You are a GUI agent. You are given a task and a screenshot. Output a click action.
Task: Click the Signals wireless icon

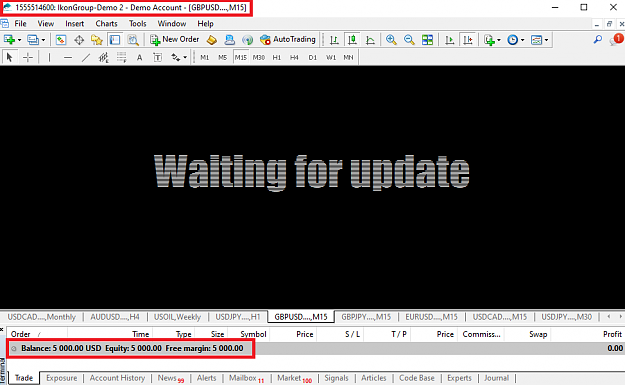pyautogui.click(x=248, y=39)
